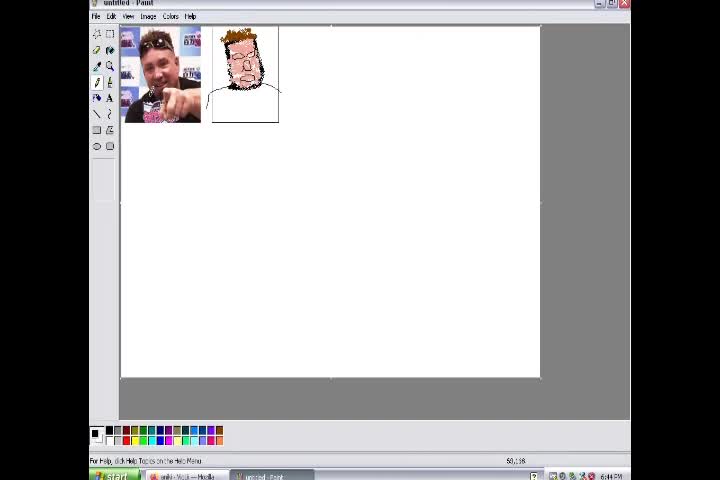Open the Help menu
Screen dimensions: 720x480
point(190,17)
